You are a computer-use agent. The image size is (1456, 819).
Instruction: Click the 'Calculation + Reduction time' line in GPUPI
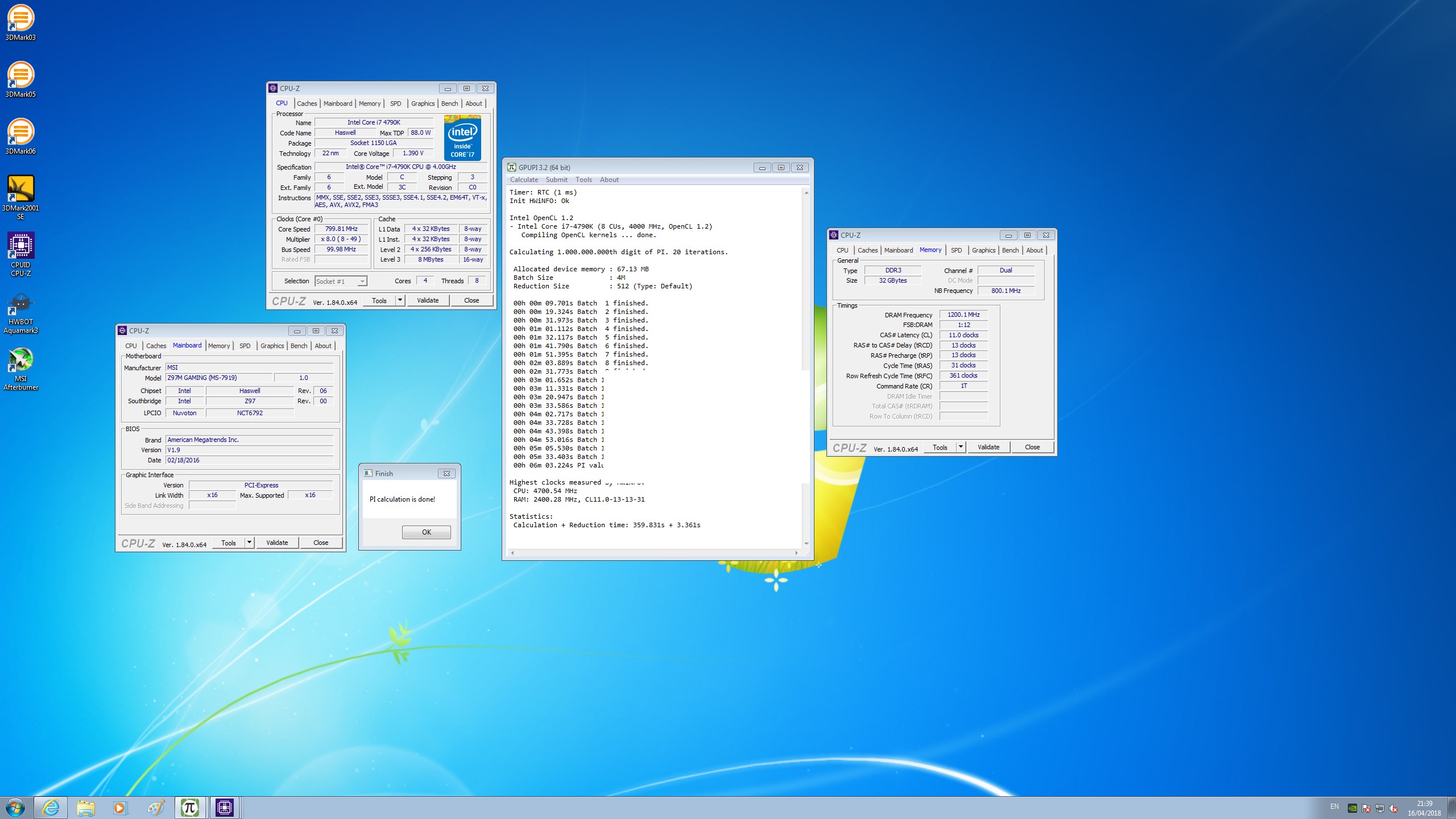(x=607, y=525)
